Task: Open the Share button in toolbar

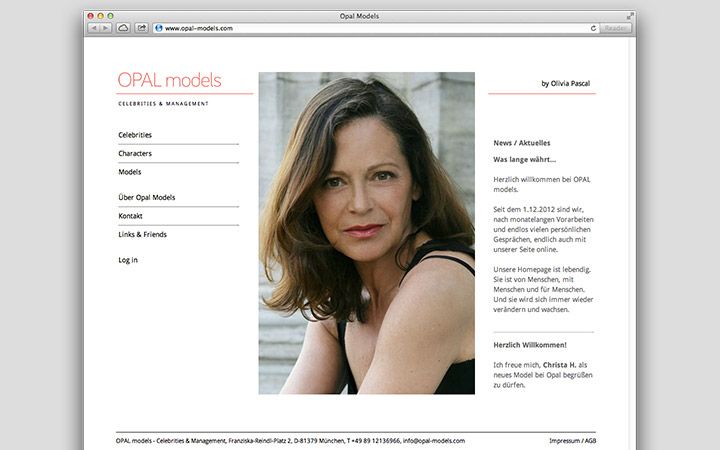Action: coord(141,28)
